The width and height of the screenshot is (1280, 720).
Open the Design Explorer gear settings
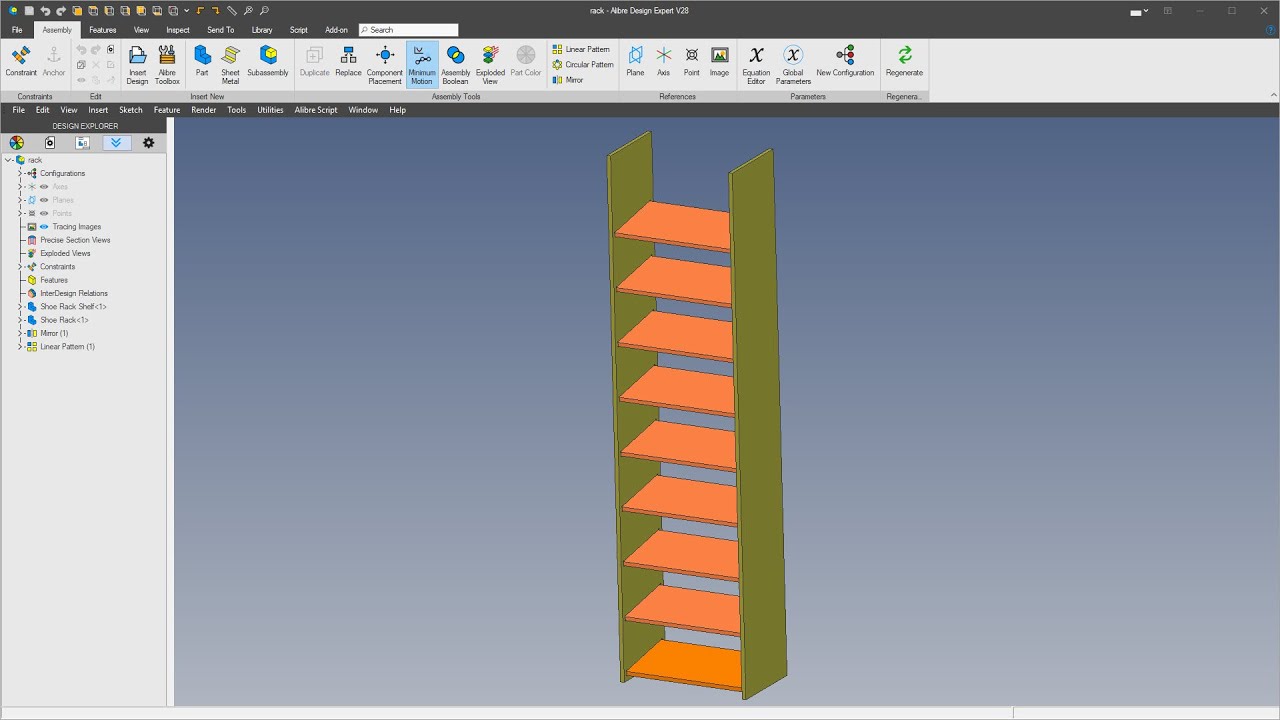click(x=149, y=143)
